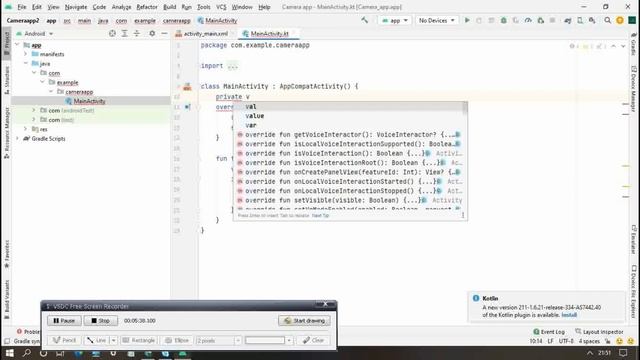Open the Build menu

point(169,7)
